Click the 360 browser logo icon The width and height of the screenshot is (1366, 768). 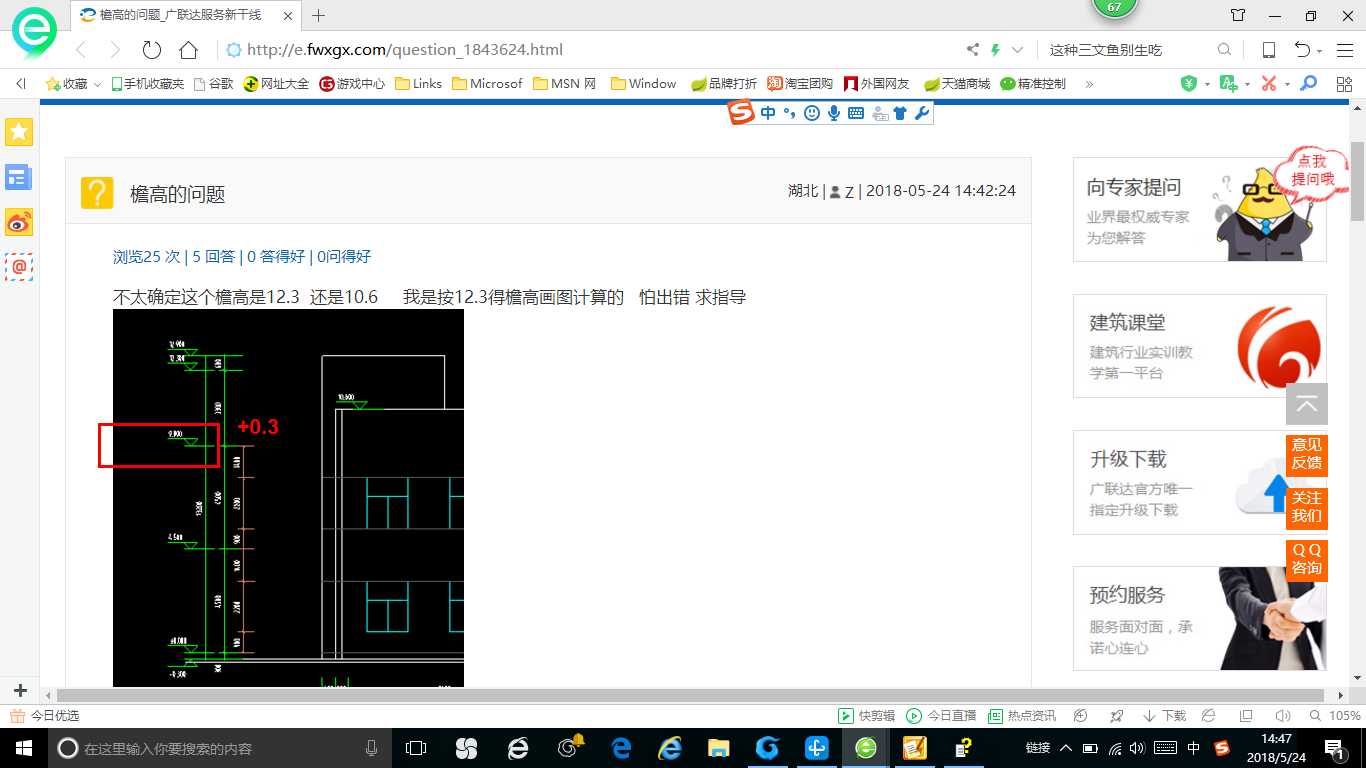[35, 33]
